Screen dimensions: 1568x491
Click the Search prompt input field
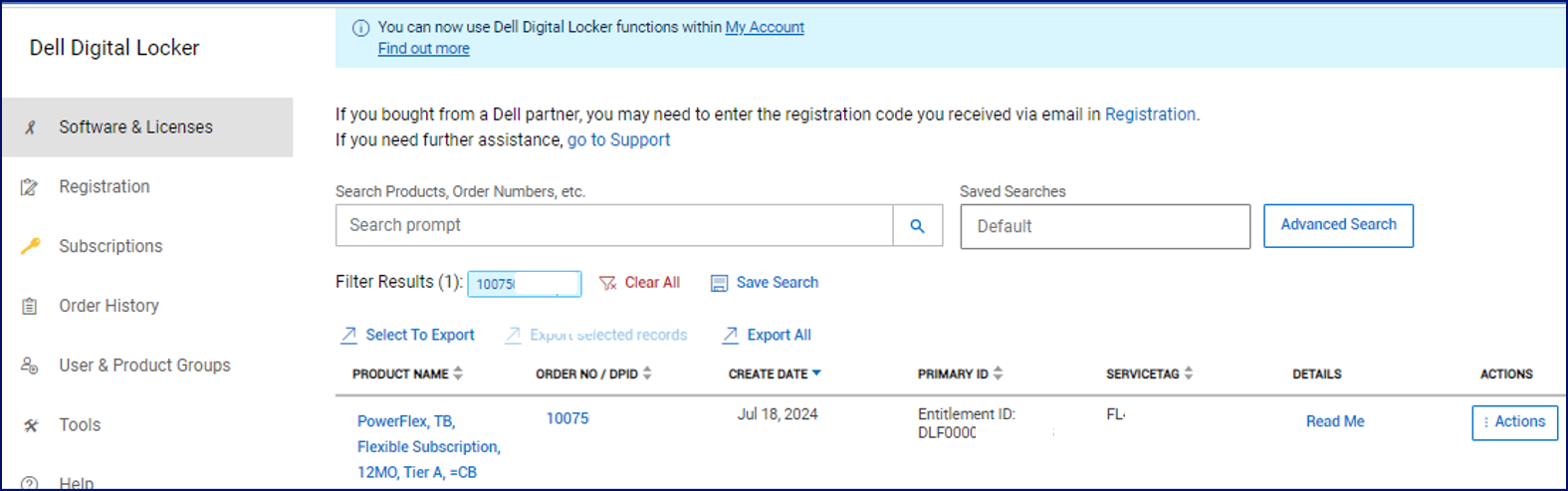(613, 226)
